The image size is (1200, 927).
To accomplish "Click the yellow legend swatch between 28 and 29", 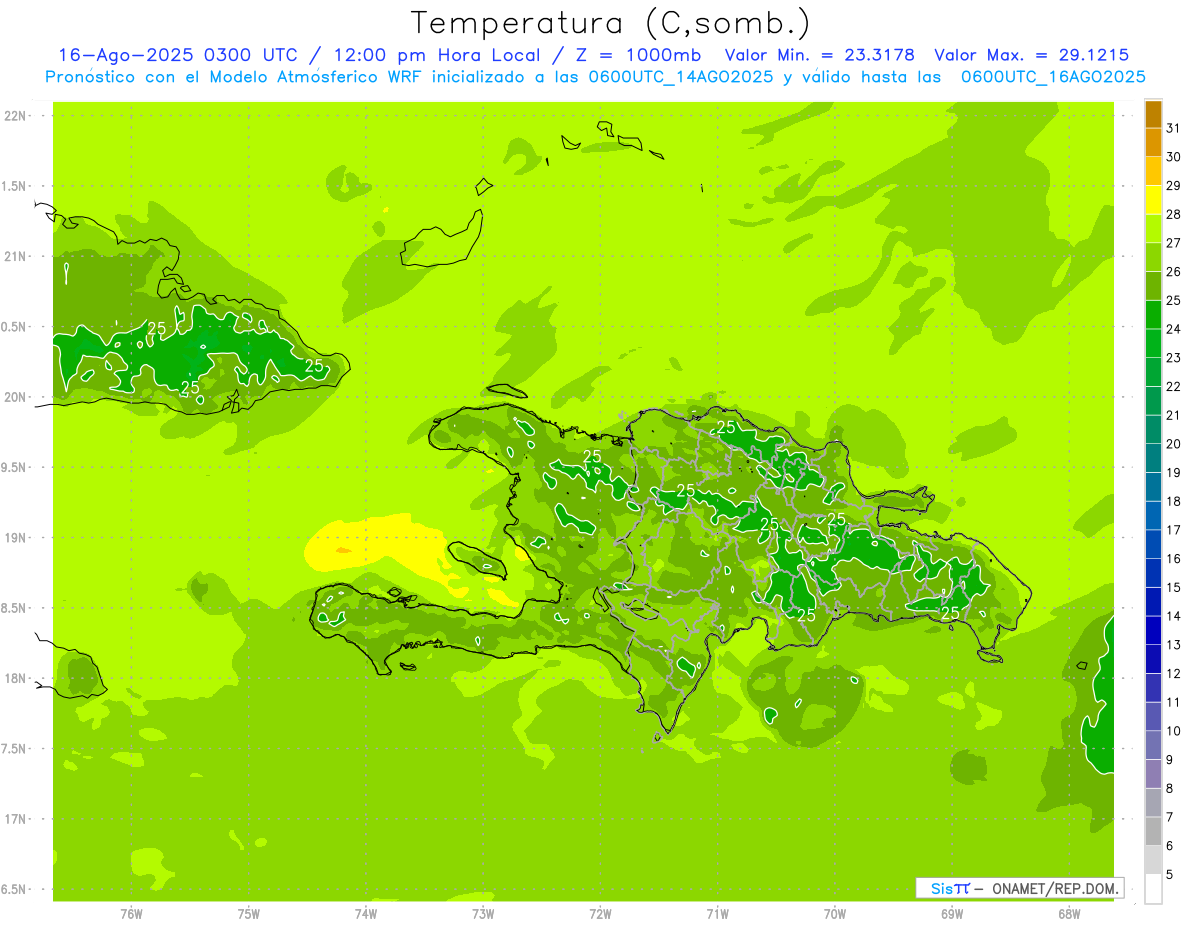I will [1153, 200].
